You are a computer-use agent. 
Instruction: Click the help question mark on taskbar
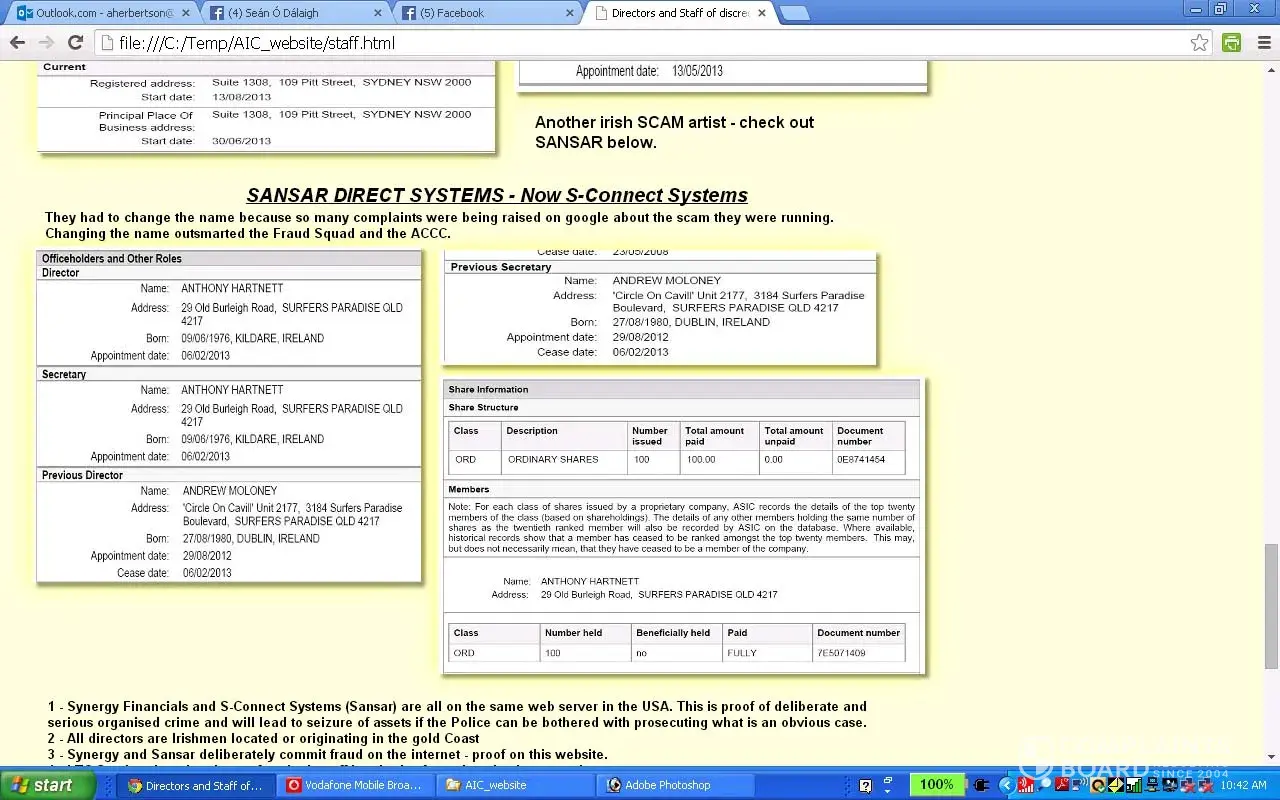click(865, 786)
